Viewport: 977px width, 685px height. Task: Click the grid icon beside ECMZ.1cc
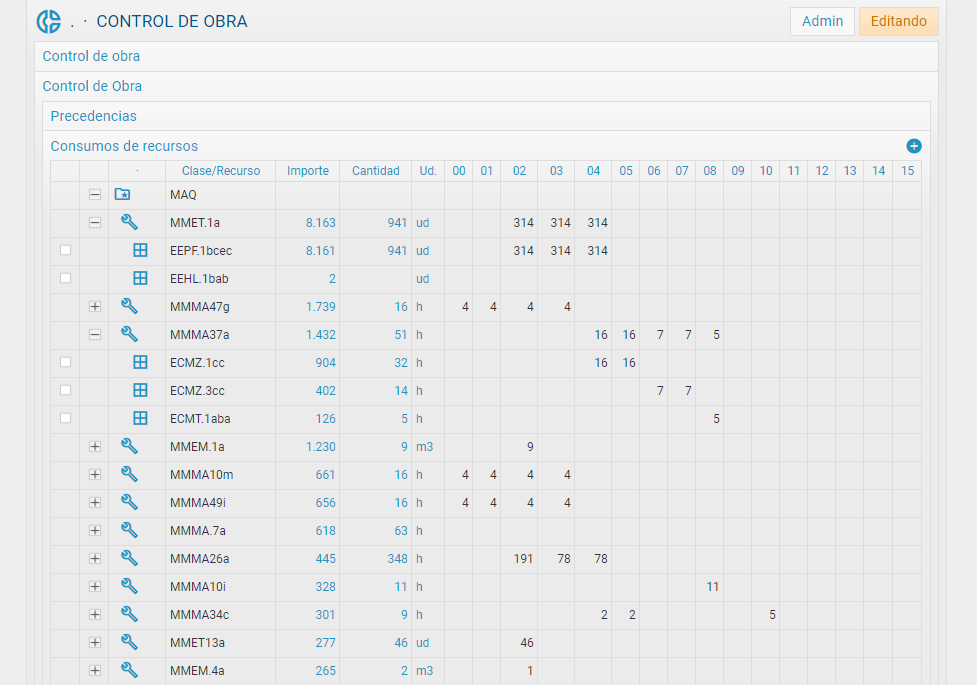[140, 362]
